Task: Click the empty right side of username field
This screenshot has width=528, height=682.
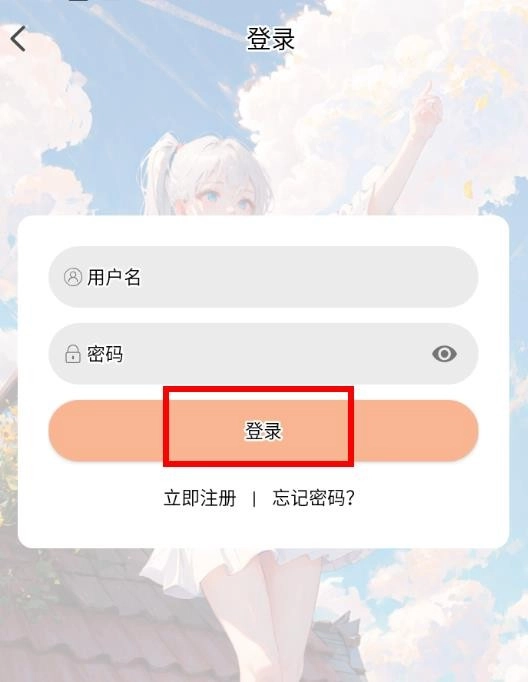Action: 348,277
